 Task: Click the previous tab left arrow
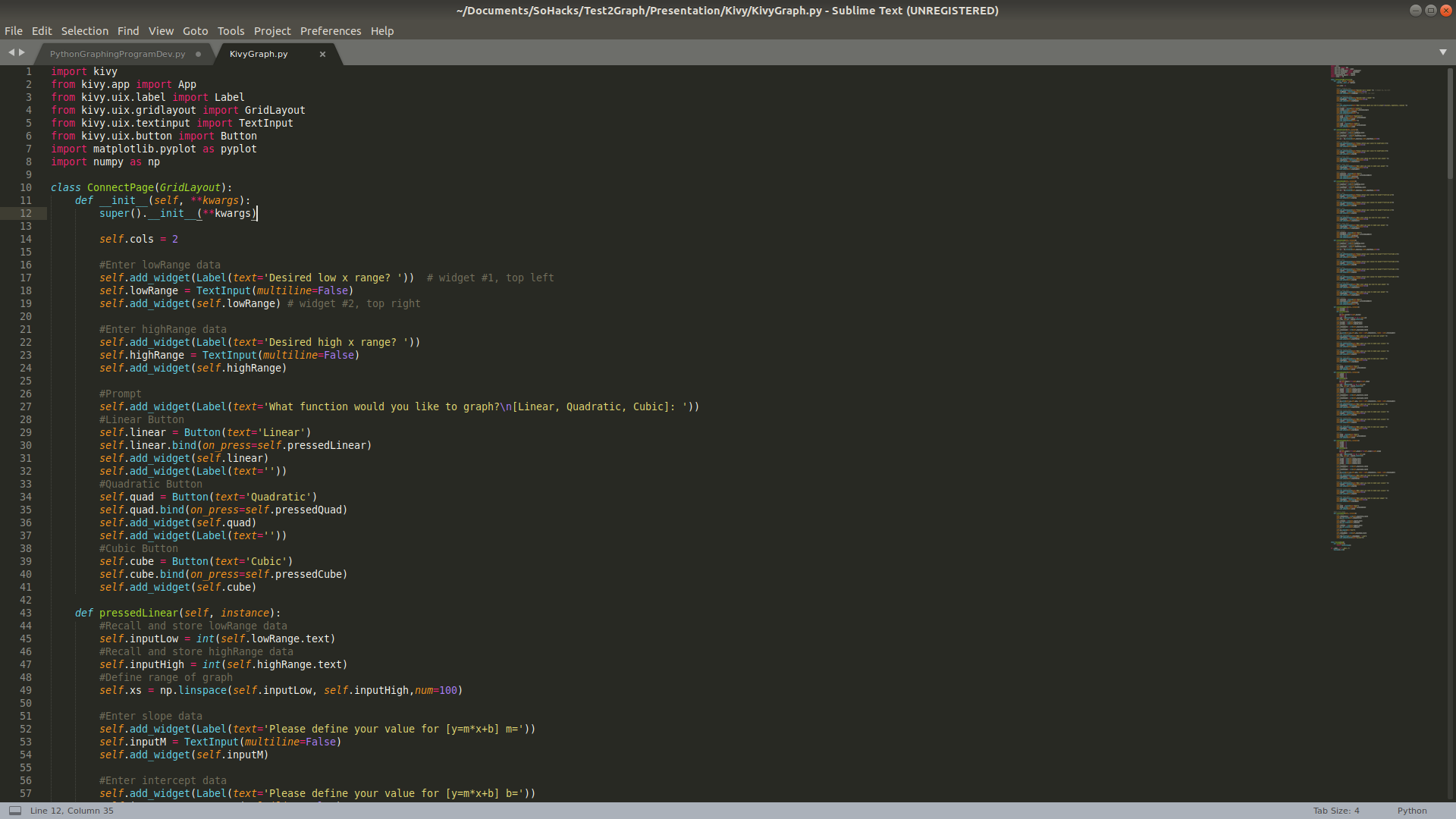(x=11, y=52)
